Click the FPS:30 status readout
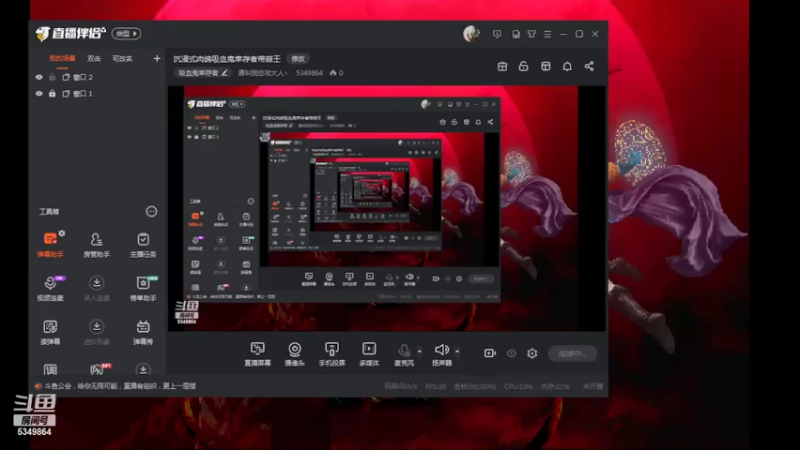The width and height of the screenshot is (800, 450). [x=436, y=387]
